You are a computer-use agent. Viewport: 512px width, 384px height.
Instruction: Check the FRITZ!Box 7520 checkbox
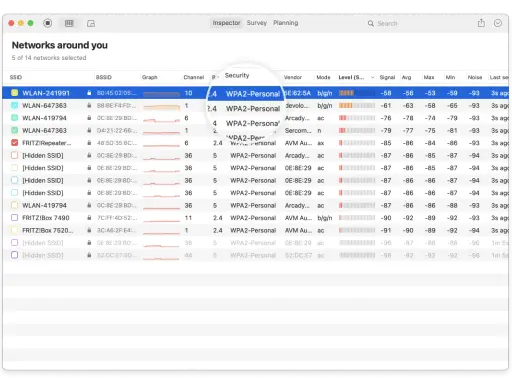(x=14, y=230)
